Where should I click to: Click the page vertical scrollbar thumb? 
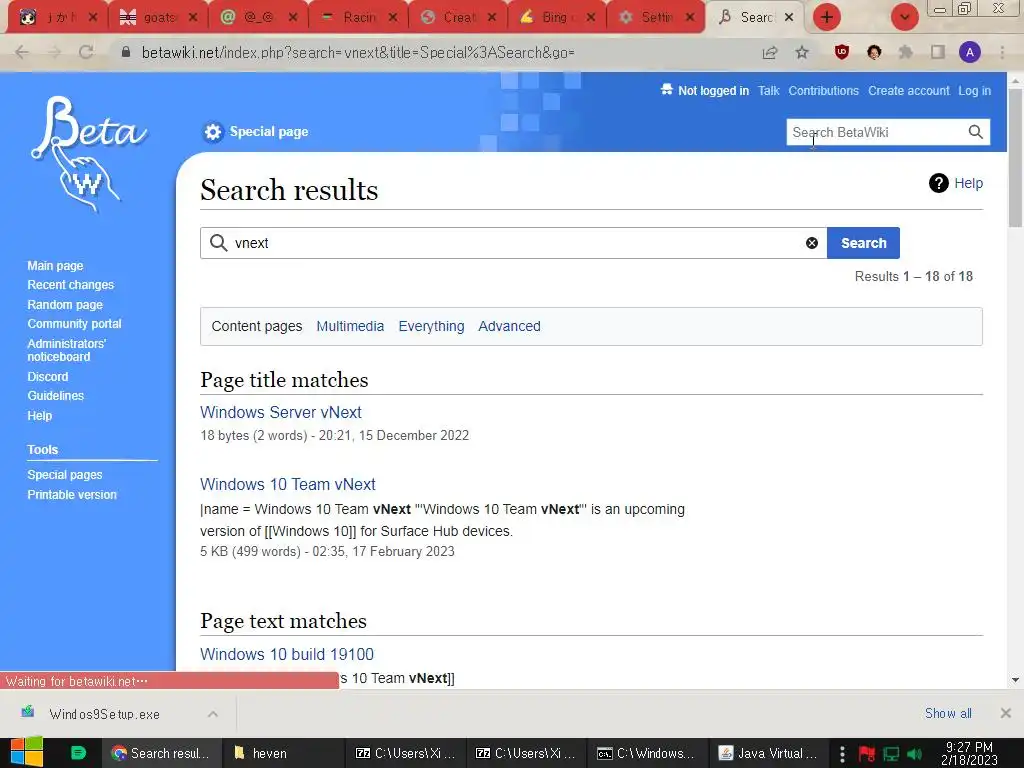[1015, 158]
